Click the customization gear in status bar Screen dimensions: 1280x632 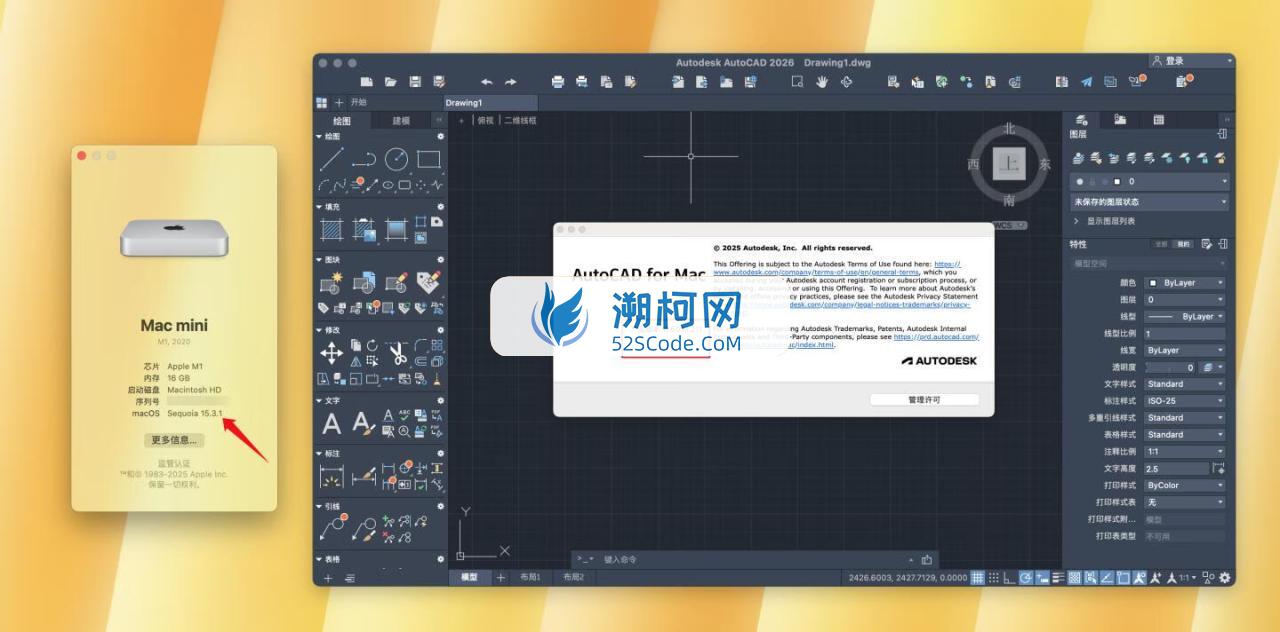tap(1225, 578)
